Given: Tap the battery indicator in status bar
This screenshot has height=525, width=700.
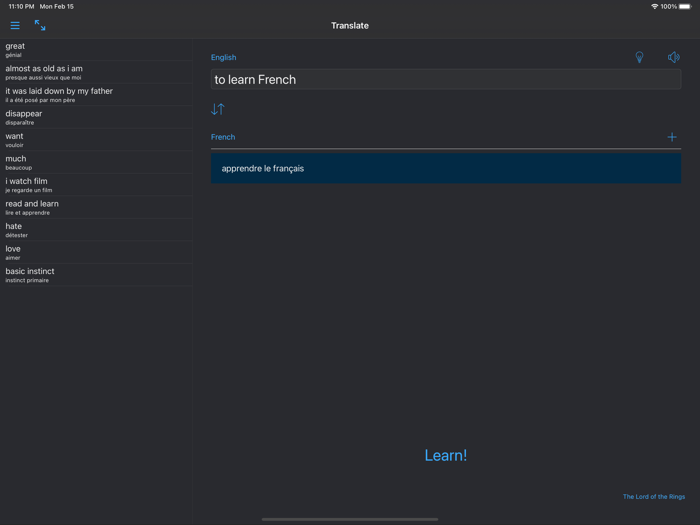Looking at the screenshot, I should [686, 7].
